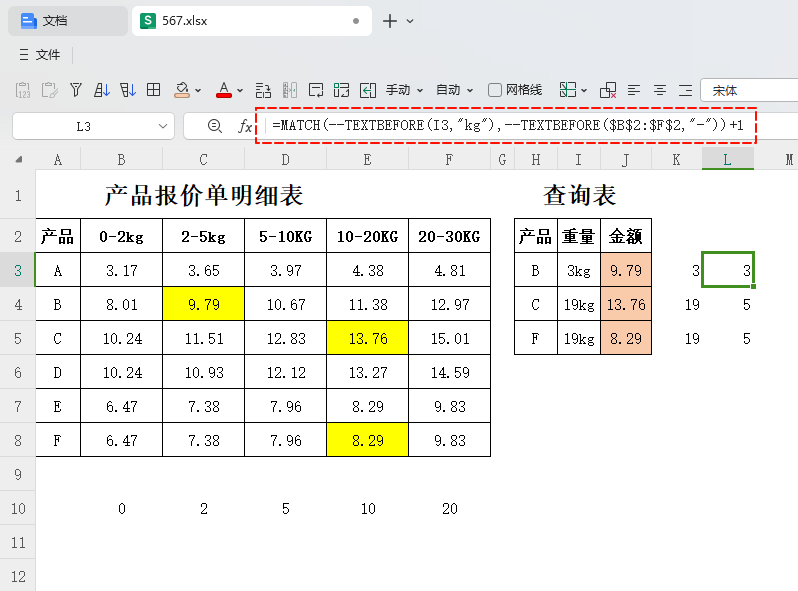Click the title 产品报价单明细表
Screen dimensions: 798x591
point(204,195)
